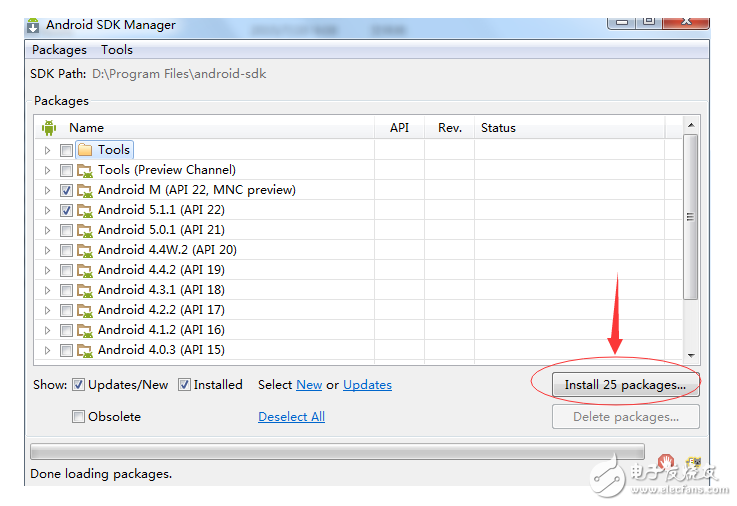Click the scrollbar down arrow
This screenshot has height=506, width=737.
point(690,356)
